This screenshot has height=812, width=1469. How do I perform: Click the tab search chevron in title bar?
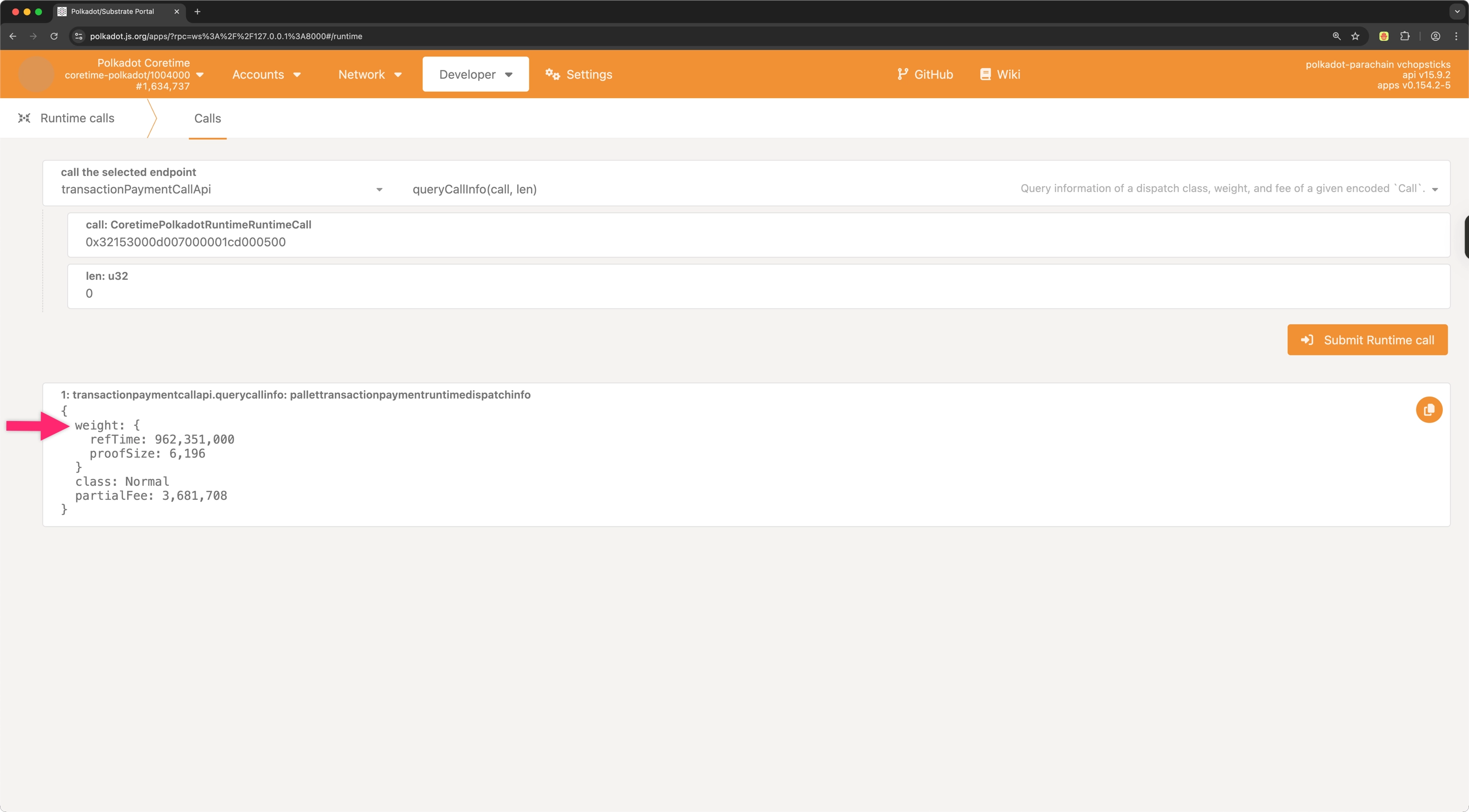[x=1457, y=11]
